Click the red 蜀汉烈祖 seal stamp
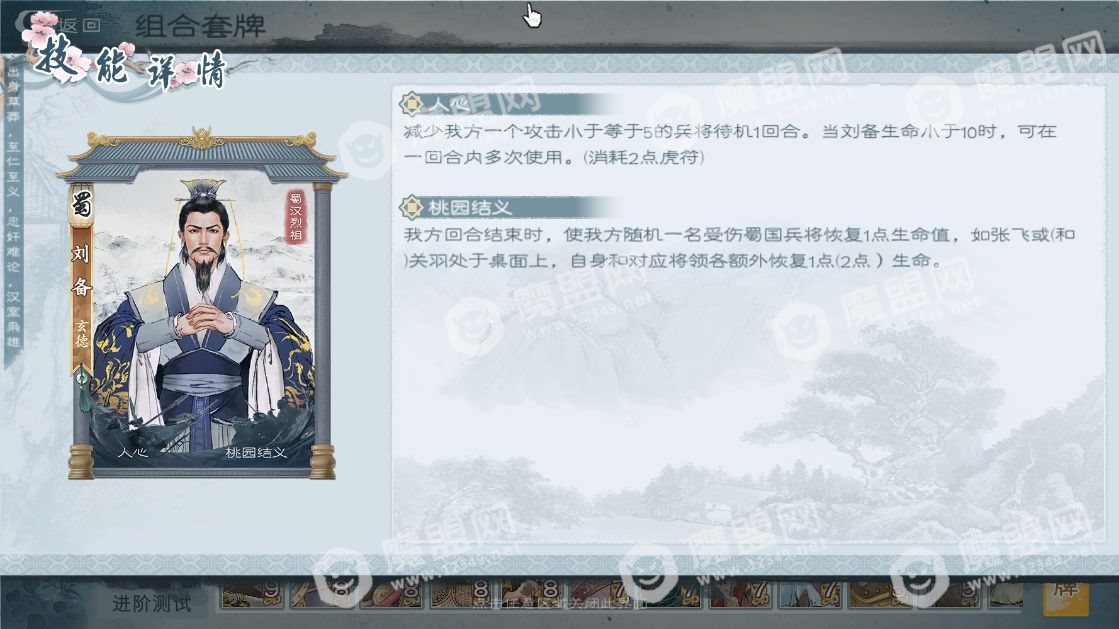The height and width of the screenshot is (629, 1119). pyautogui.click(x=295, y=216)
